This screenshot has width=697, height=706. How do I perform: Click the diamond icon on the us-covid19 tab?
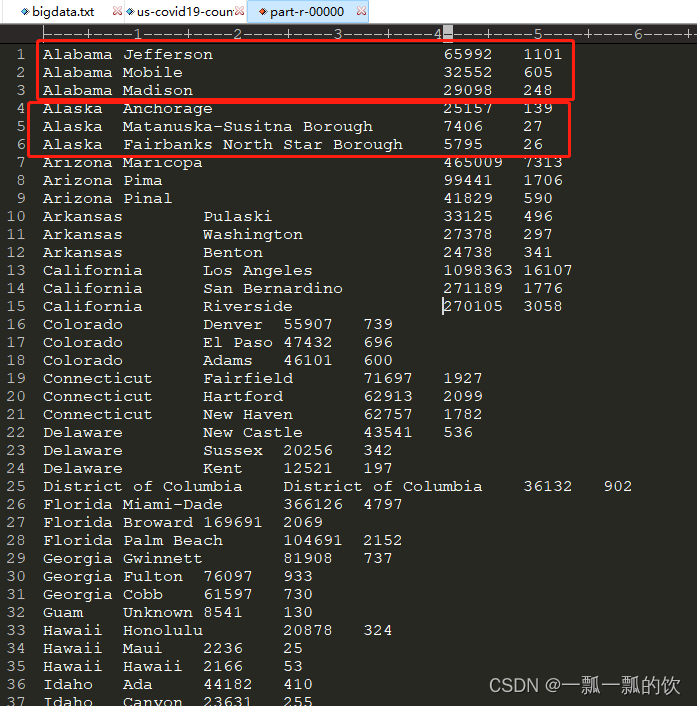(130, 12)
